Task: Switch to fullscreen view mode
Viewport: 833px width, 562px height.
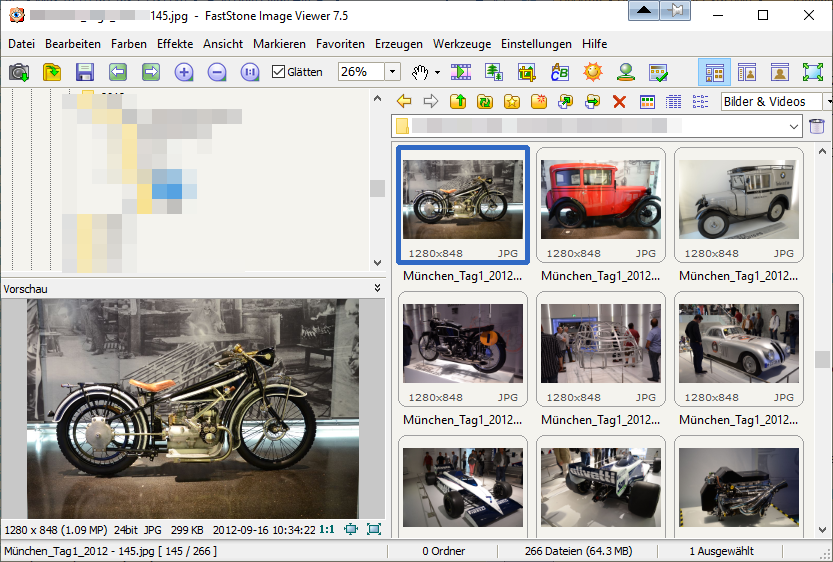Action: 813,72
